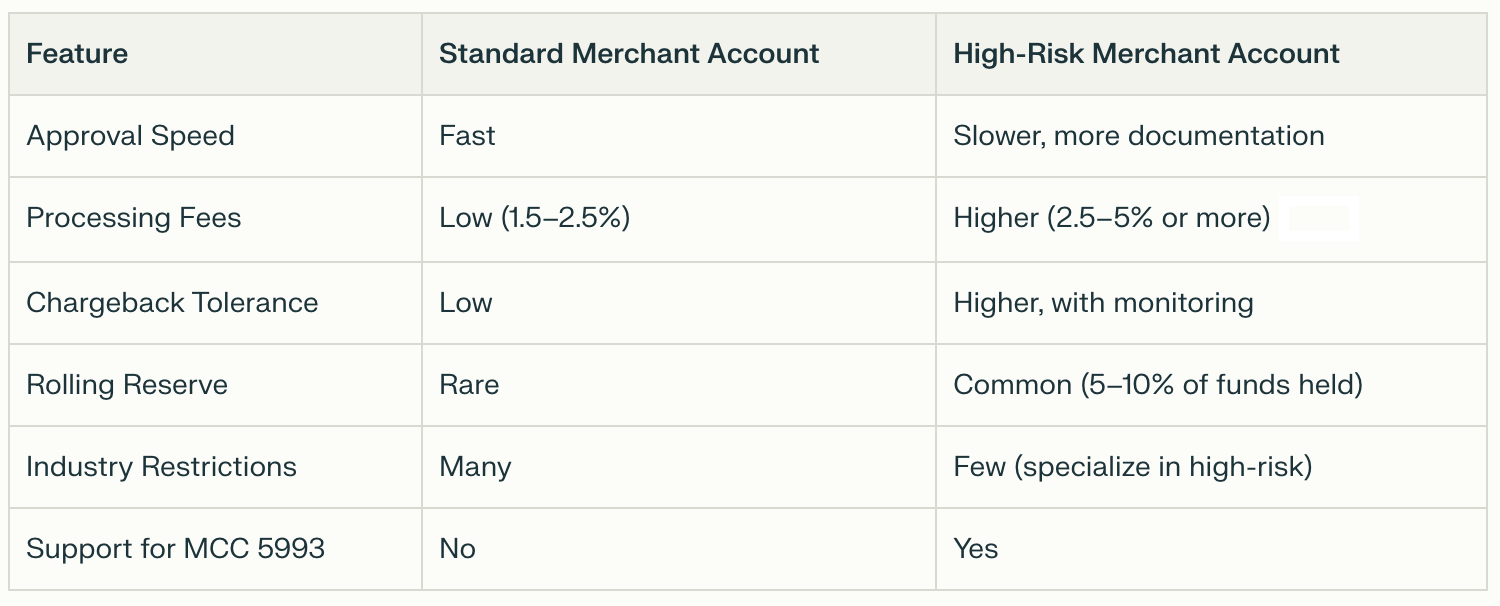The image size is (1500, 606).
Task: Click the "Yes" MCC 5993 support cell
Action: pyautogui.click(x=975, y=549)
